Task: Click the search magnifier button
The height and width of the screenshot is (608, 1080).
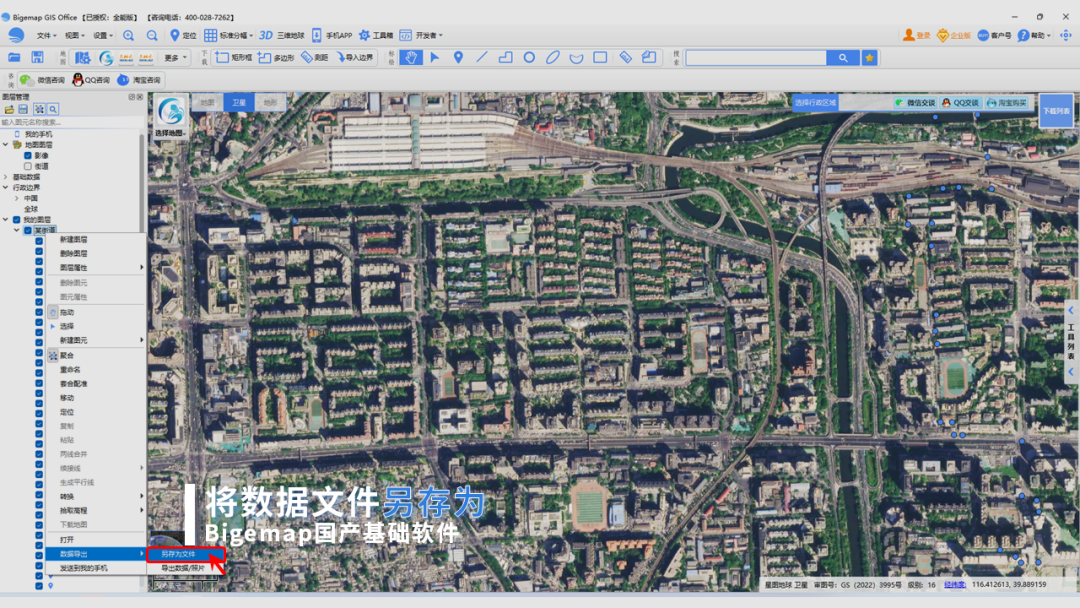Action: [x=843, y=58]
